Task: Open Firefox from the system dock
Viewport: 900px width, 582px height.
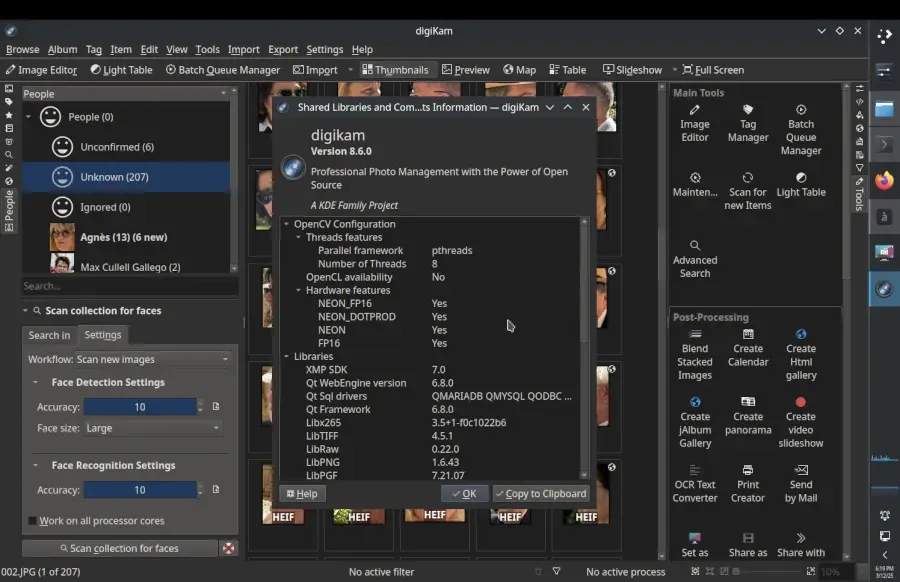Action: pos(884,180)
